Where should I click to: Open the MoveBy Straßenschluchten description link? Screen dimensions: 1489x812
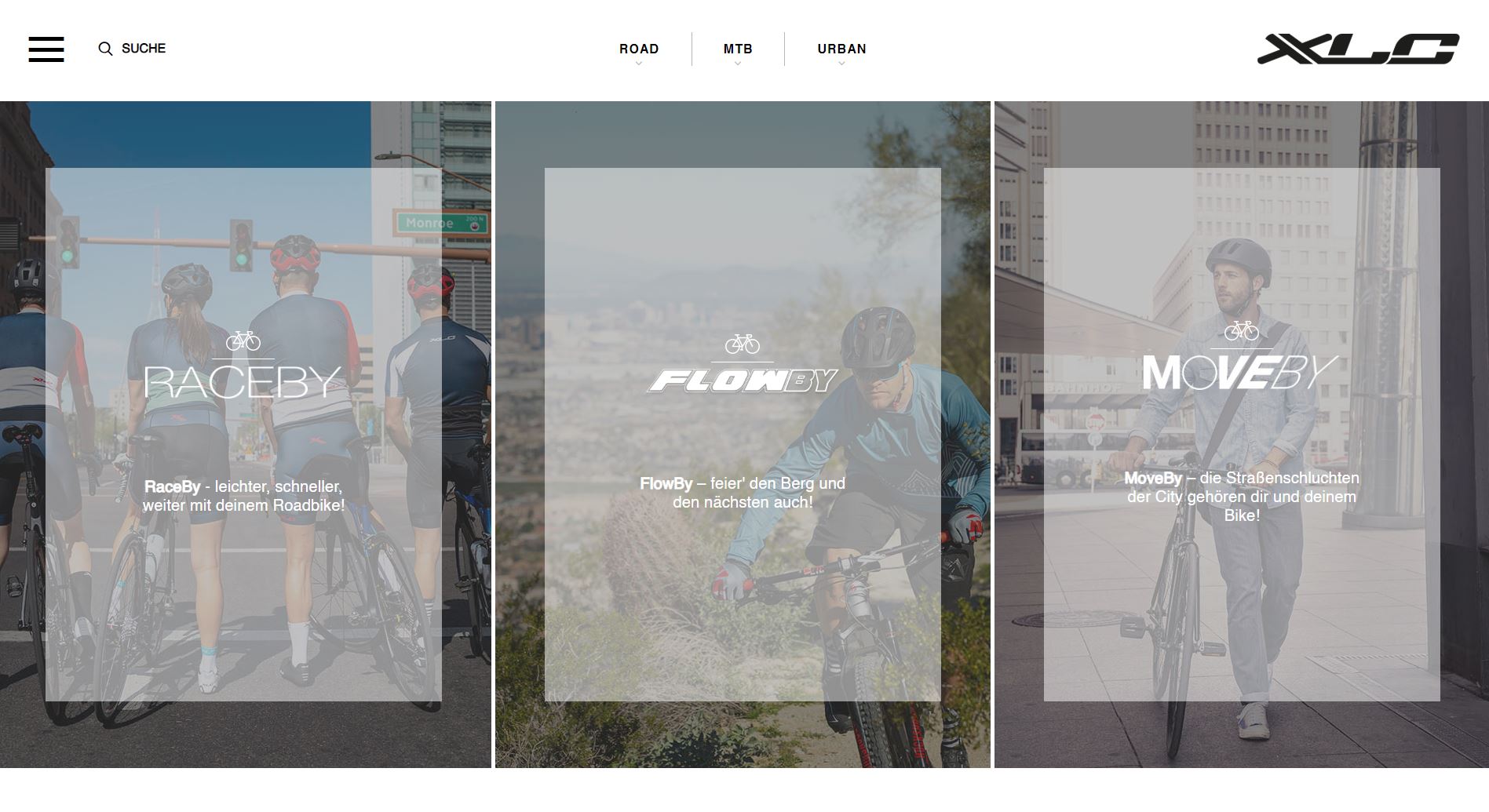click(x=1242, y=497)
